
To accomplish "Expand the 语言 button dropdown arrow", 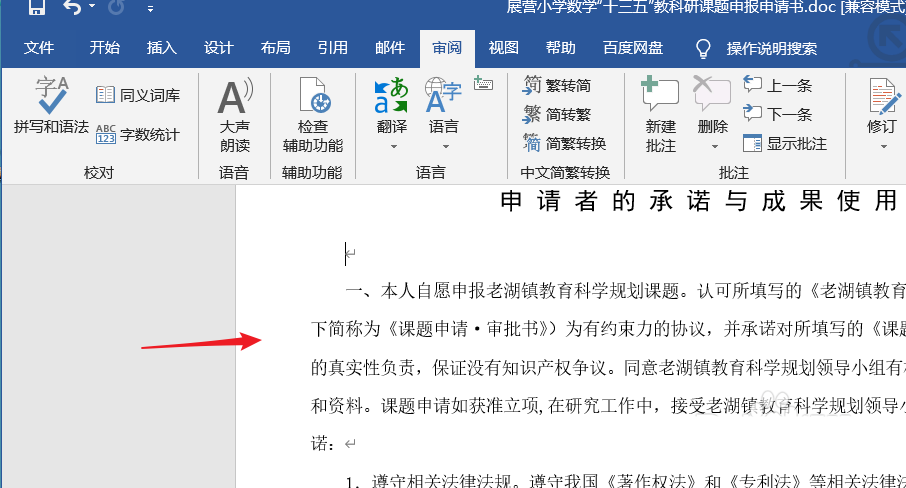I will tap(445, 147).
